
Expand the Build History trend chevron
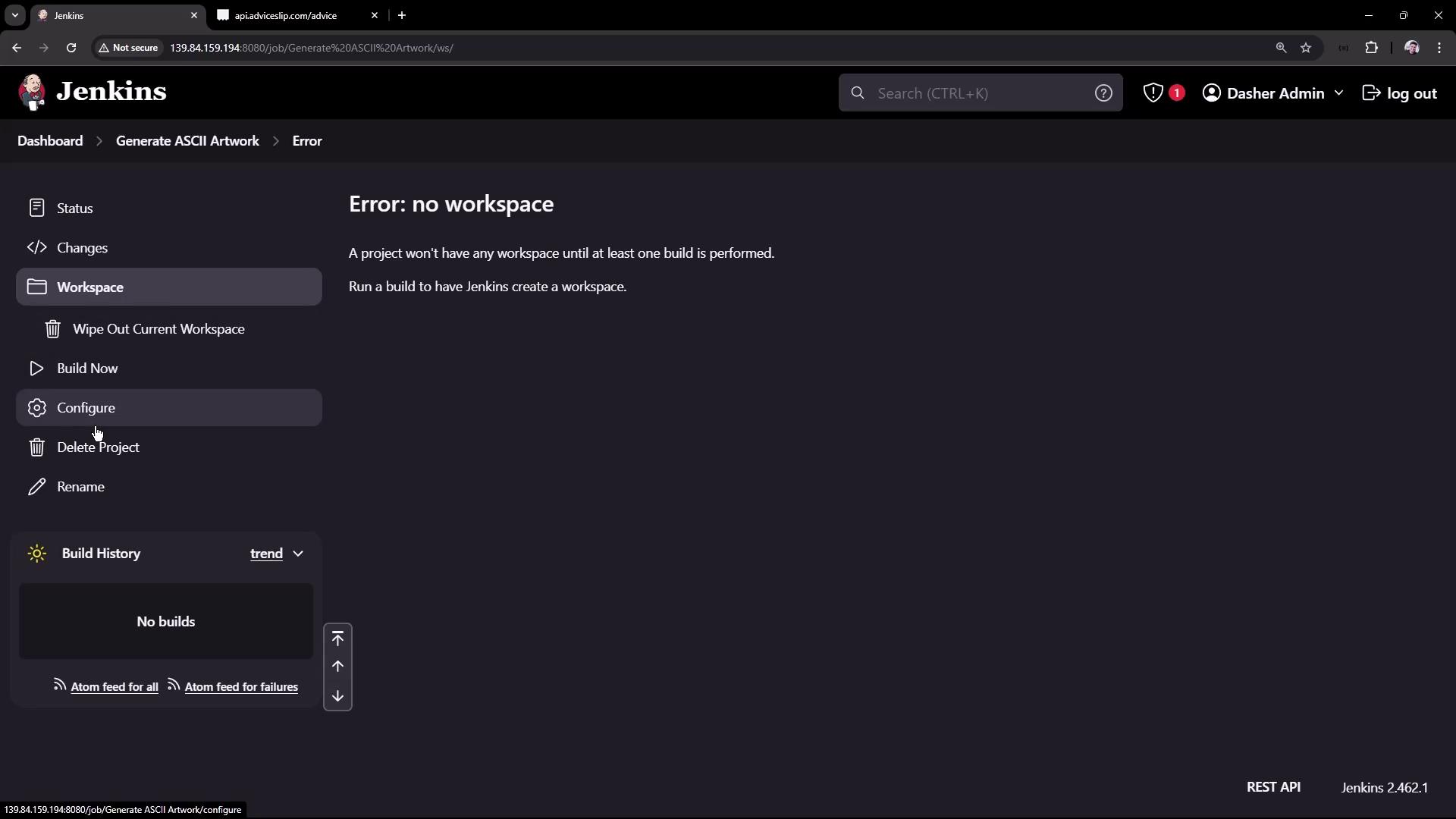[298, 554]
